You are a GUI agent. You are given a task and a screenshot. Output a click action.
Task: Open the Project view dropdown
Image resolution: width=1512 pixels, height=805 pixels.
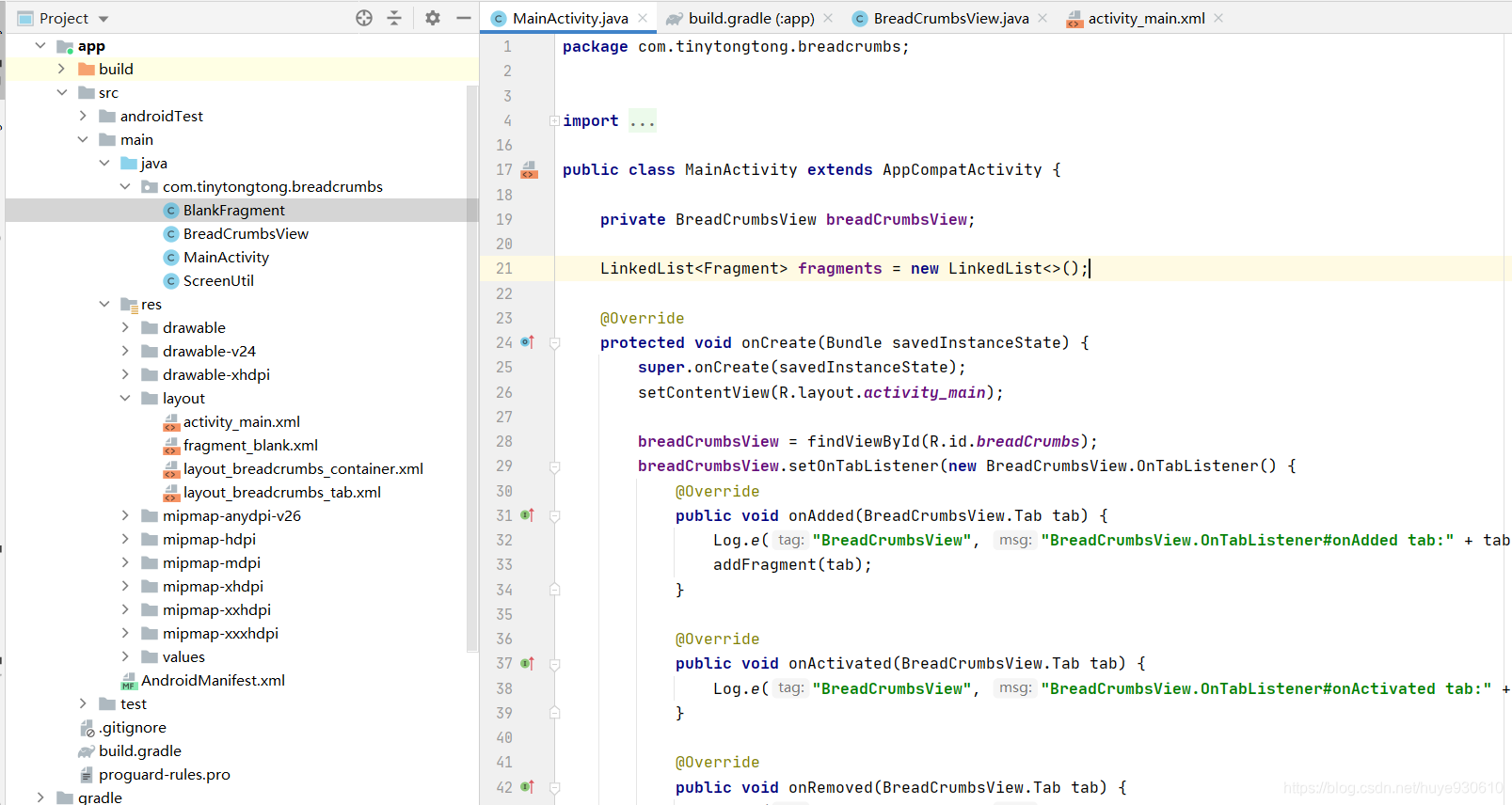(x=103, y=19)
